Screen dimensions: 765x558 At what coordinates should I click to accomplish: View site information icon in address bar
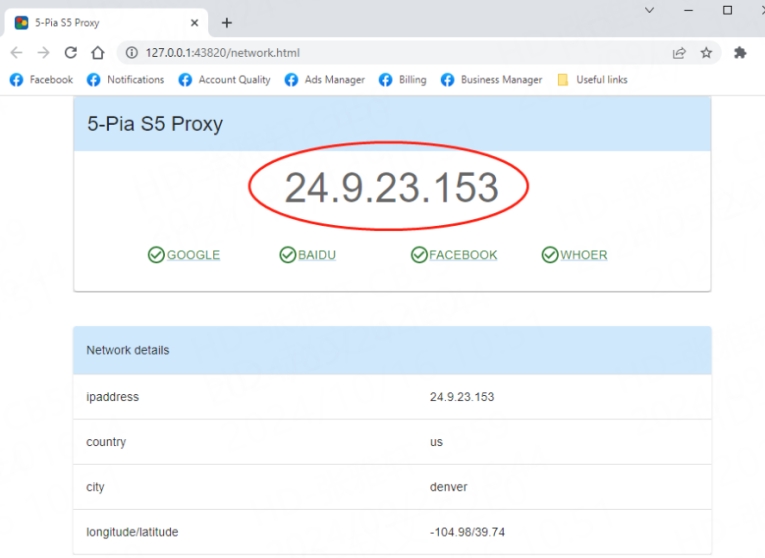tap(131, 53)
